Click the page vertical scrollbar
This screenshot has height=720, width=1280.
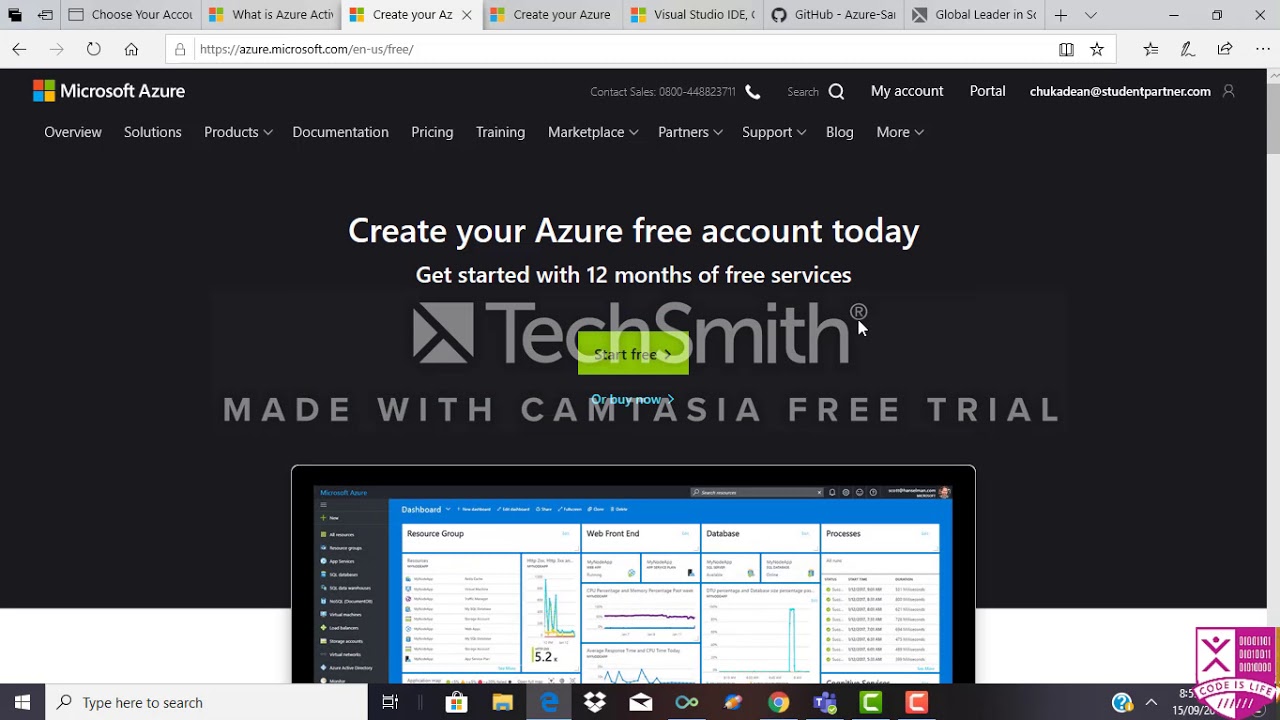click(1273, 375)
